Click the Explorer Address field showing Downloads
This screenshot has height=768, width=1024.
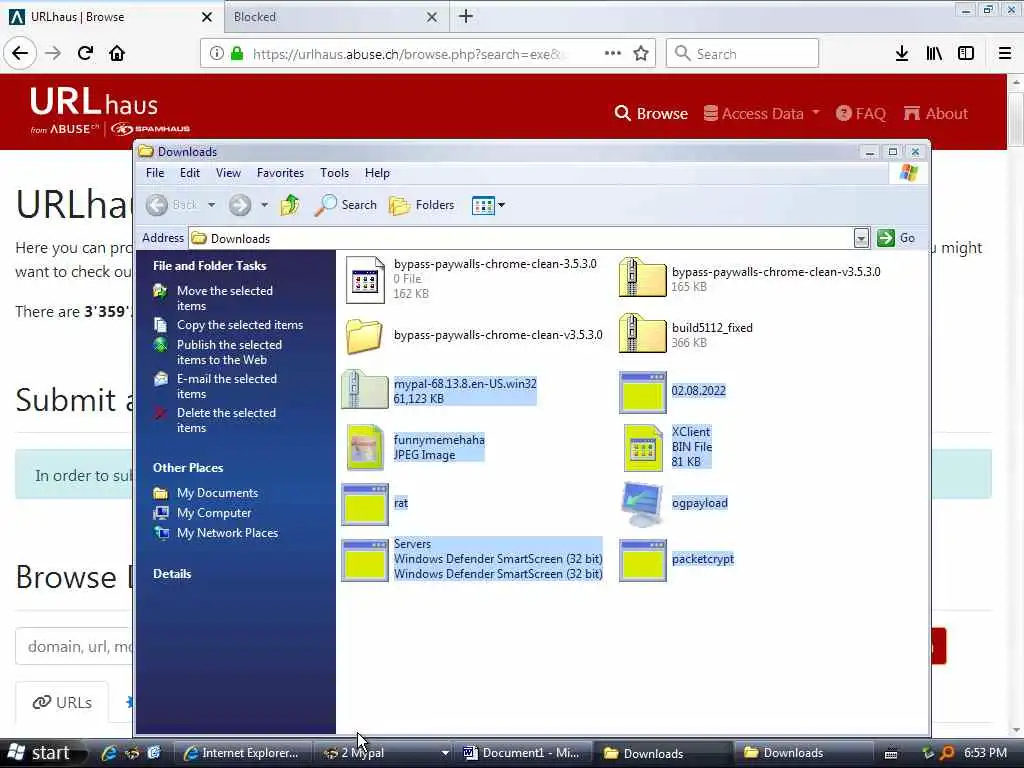pos(522,238)
